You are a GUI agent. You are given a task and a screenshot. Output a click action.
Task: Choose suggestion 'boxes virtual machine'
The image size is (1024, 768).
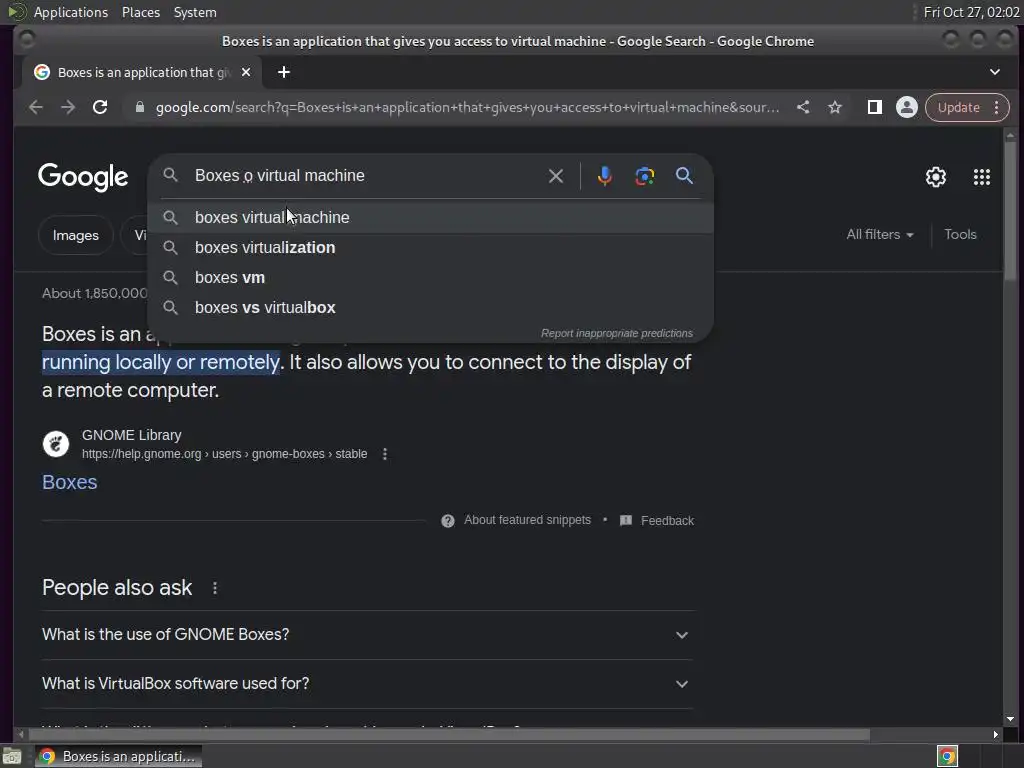[x=431, y=217]
